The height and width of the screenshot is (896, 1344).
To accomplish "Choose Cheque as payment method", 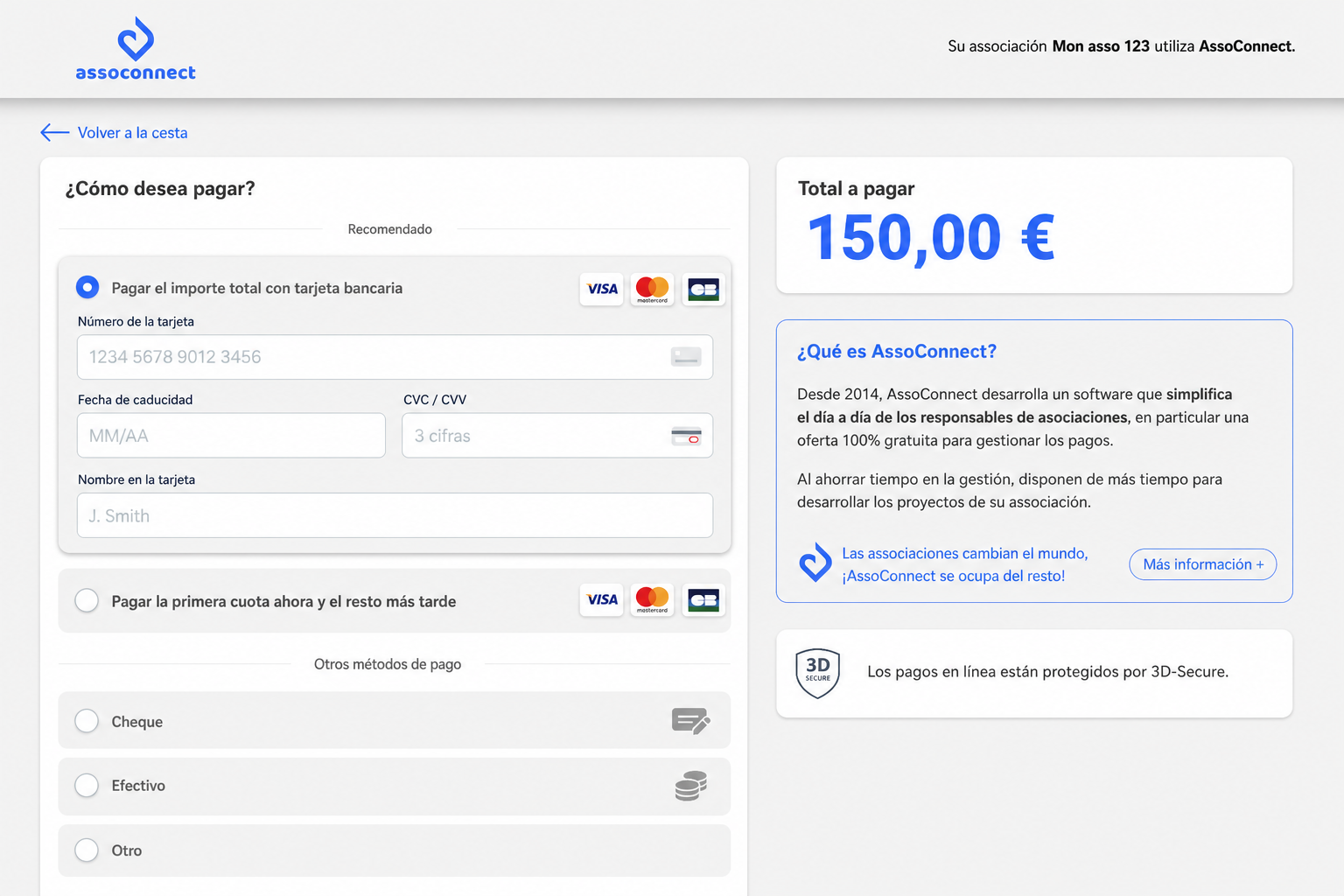I will 87,721.
